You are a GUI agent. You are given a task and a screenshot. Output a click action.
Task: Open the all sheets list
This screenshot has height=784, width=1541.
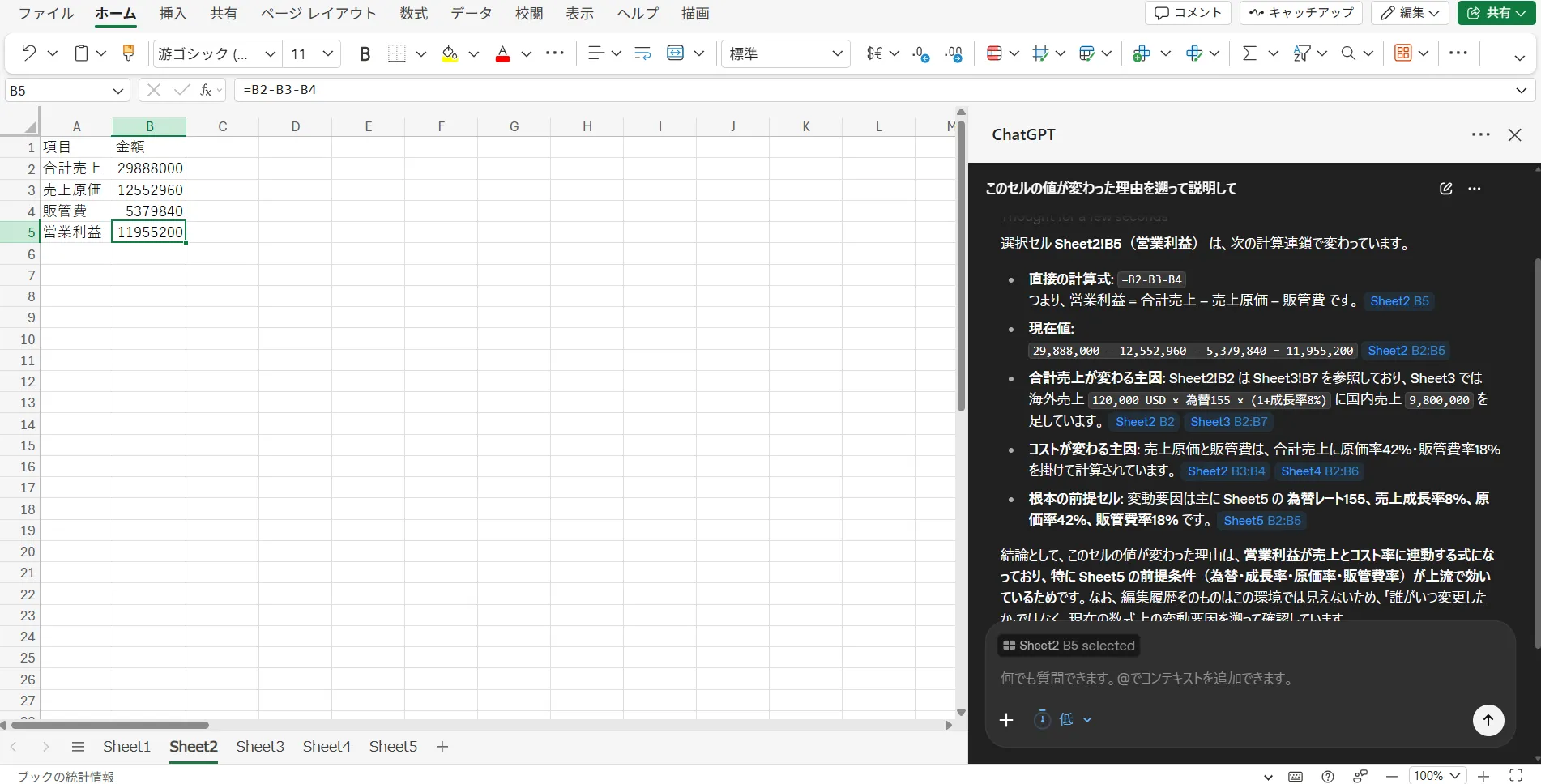(78, 747)
